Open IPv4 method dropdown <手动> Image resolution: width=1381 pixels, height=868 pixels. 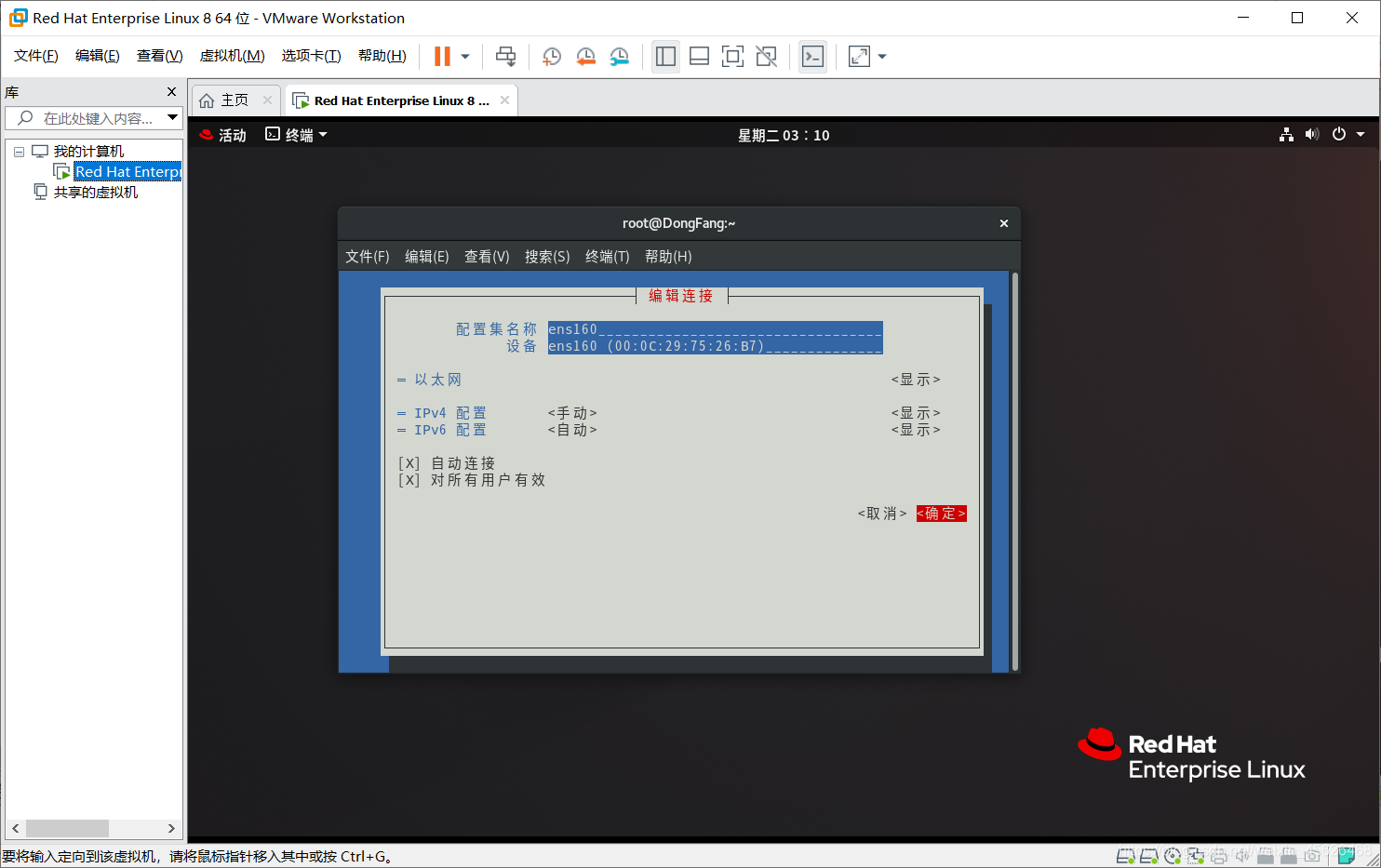[x=572, y=413]
